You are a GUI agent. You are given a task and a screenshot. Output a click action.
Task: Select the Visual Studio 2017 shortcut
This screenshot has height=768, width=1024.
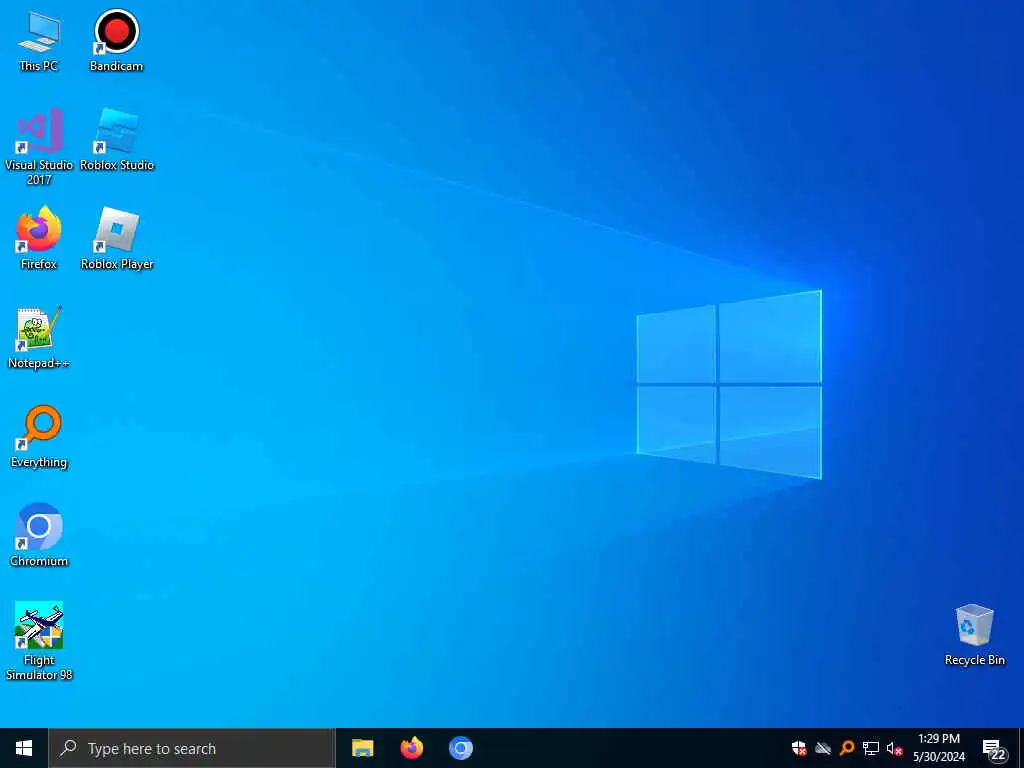pos(39,148)
